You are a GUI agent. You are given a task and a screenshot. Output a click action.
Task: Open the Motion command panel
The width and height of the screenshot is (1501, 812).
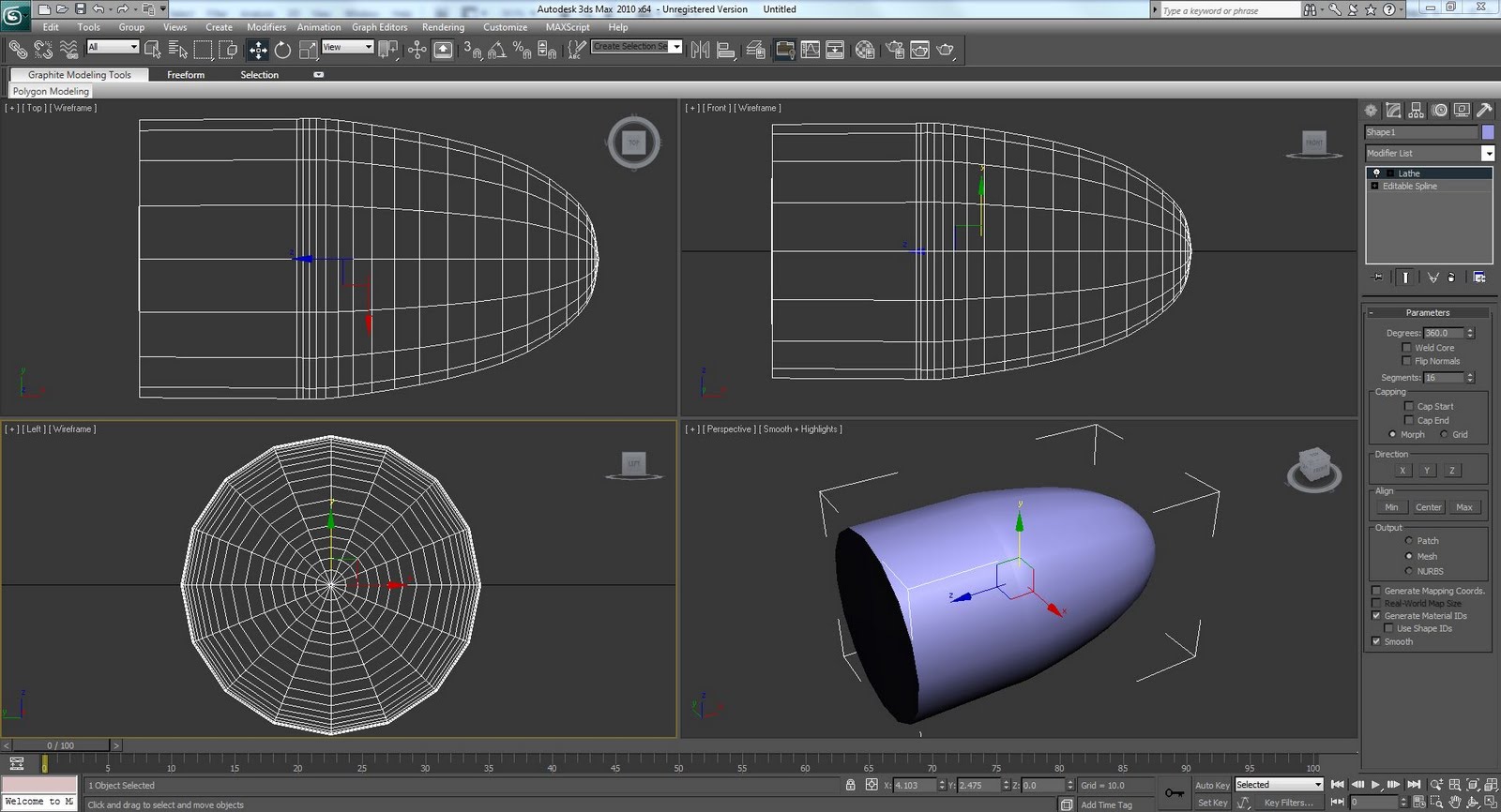coord(1440,111)
